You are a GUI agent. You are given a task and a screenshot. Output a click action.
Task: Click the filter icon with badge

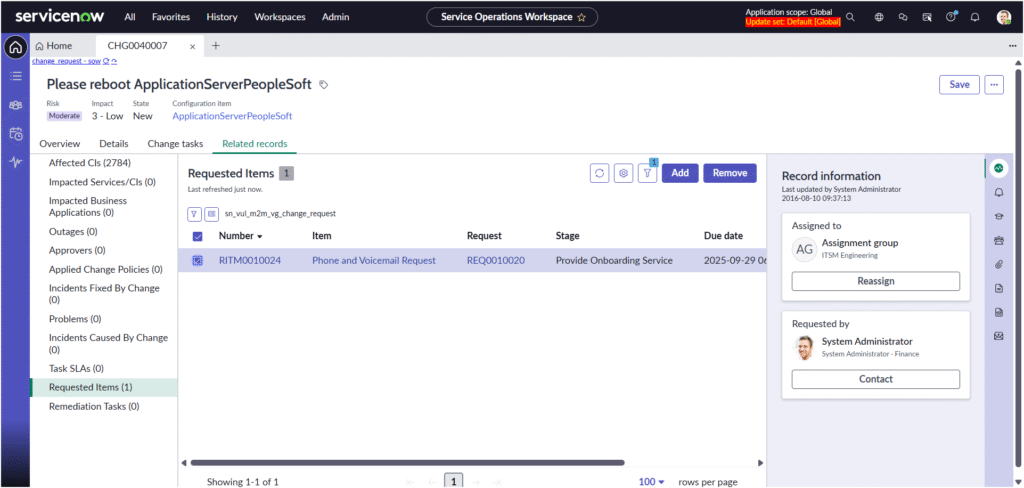[x=647, y=173]
